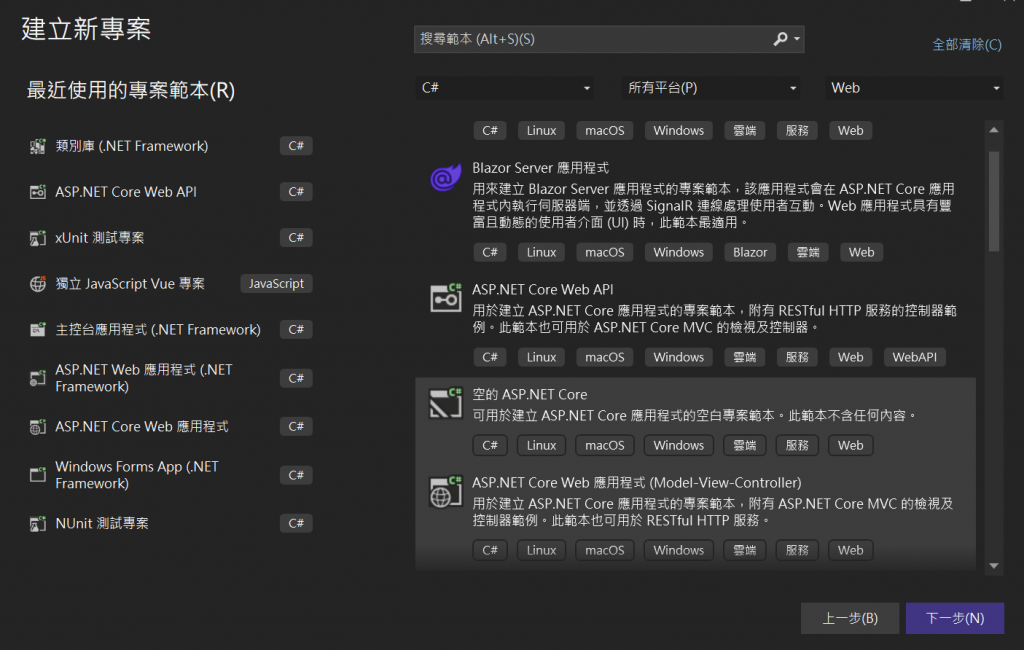Screen dimensions: 1024x650
Task: Click the ASP.NET Core Web 應用程式 recent icon
Action: point(38,427)
